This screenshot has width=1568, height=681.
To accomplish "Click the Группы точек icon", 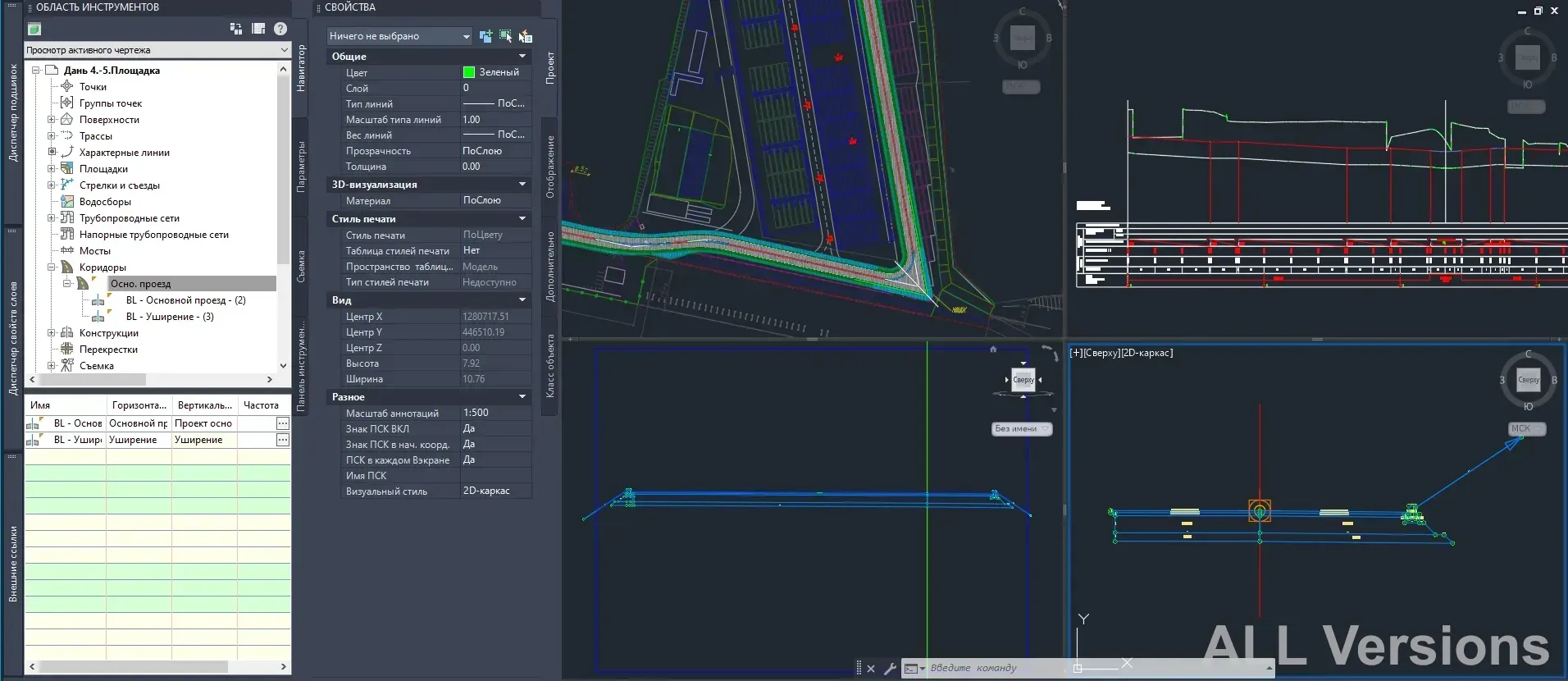I will 67,103.
